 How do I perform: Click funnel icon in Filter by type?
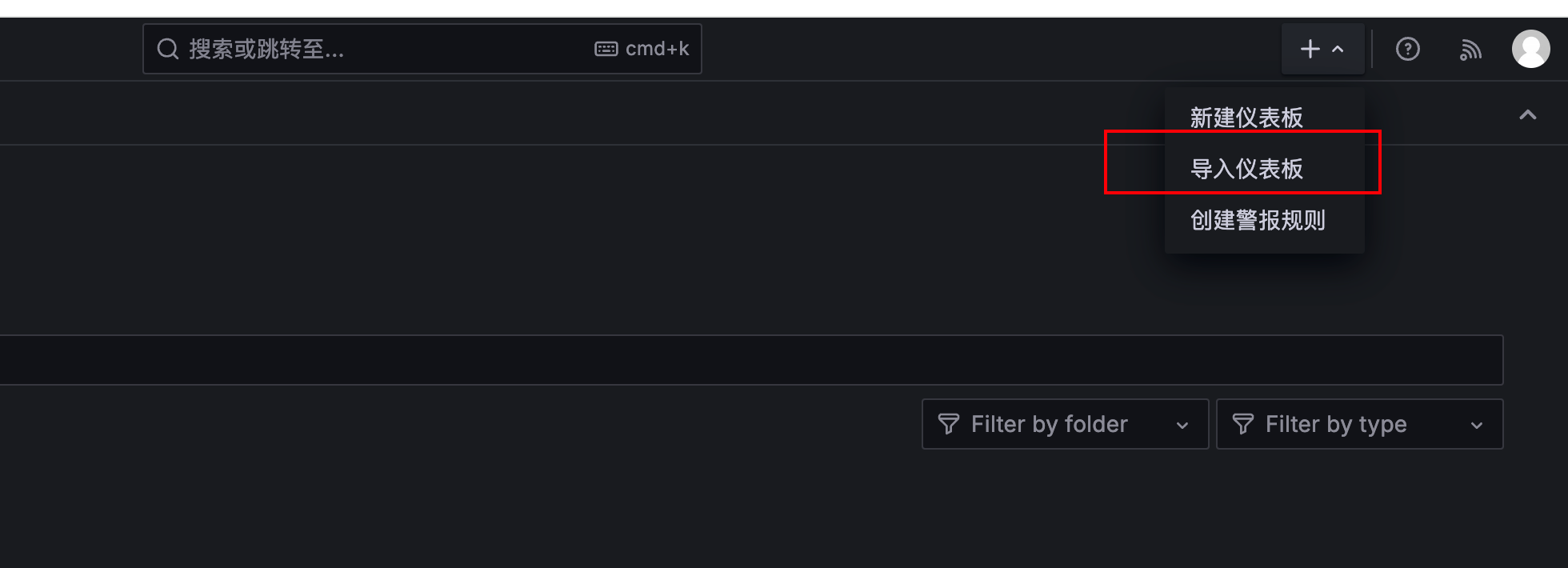[1242, 424]
